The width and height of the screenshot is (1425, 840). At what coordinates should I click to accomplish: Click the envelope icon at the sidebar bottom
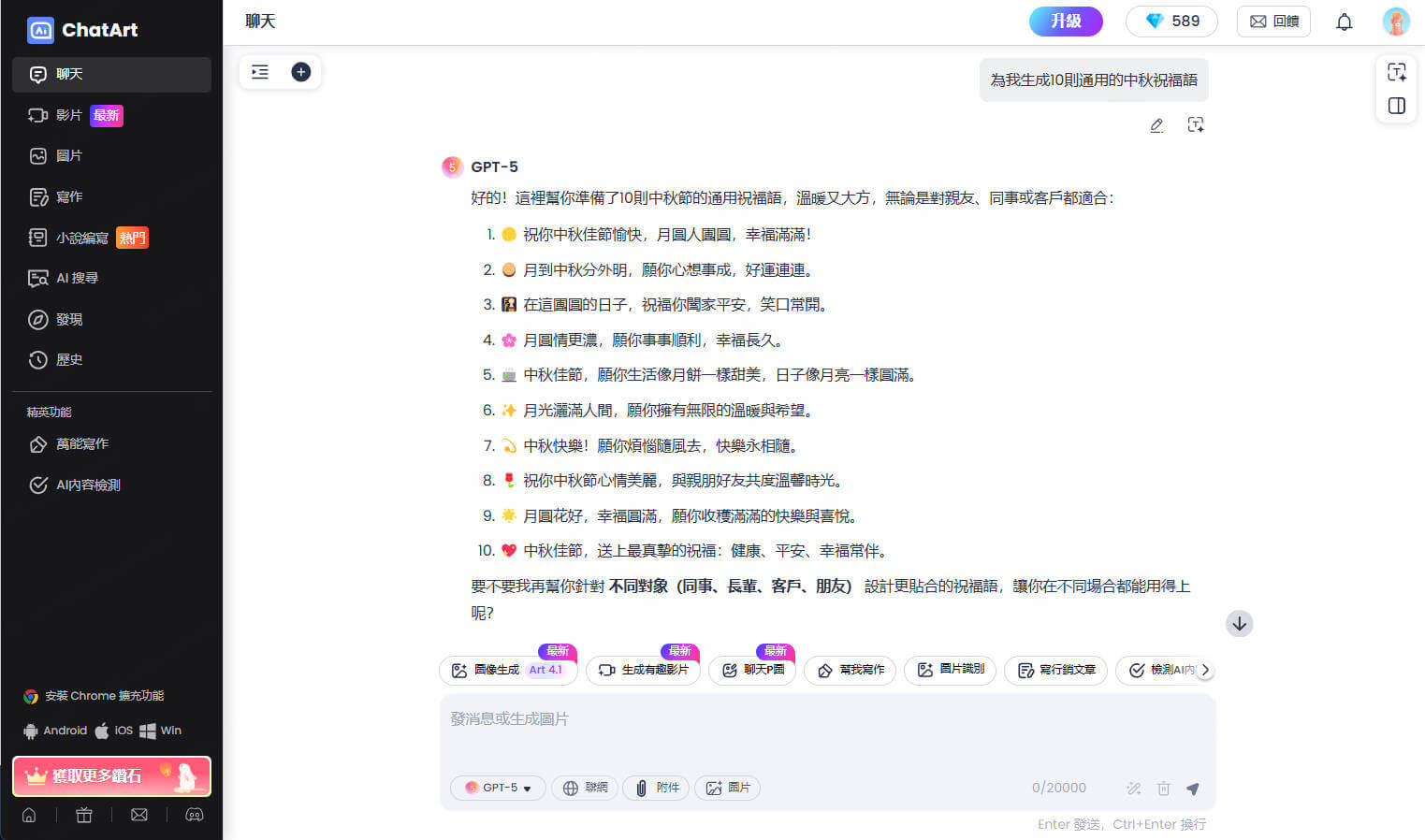click(139, 815)
